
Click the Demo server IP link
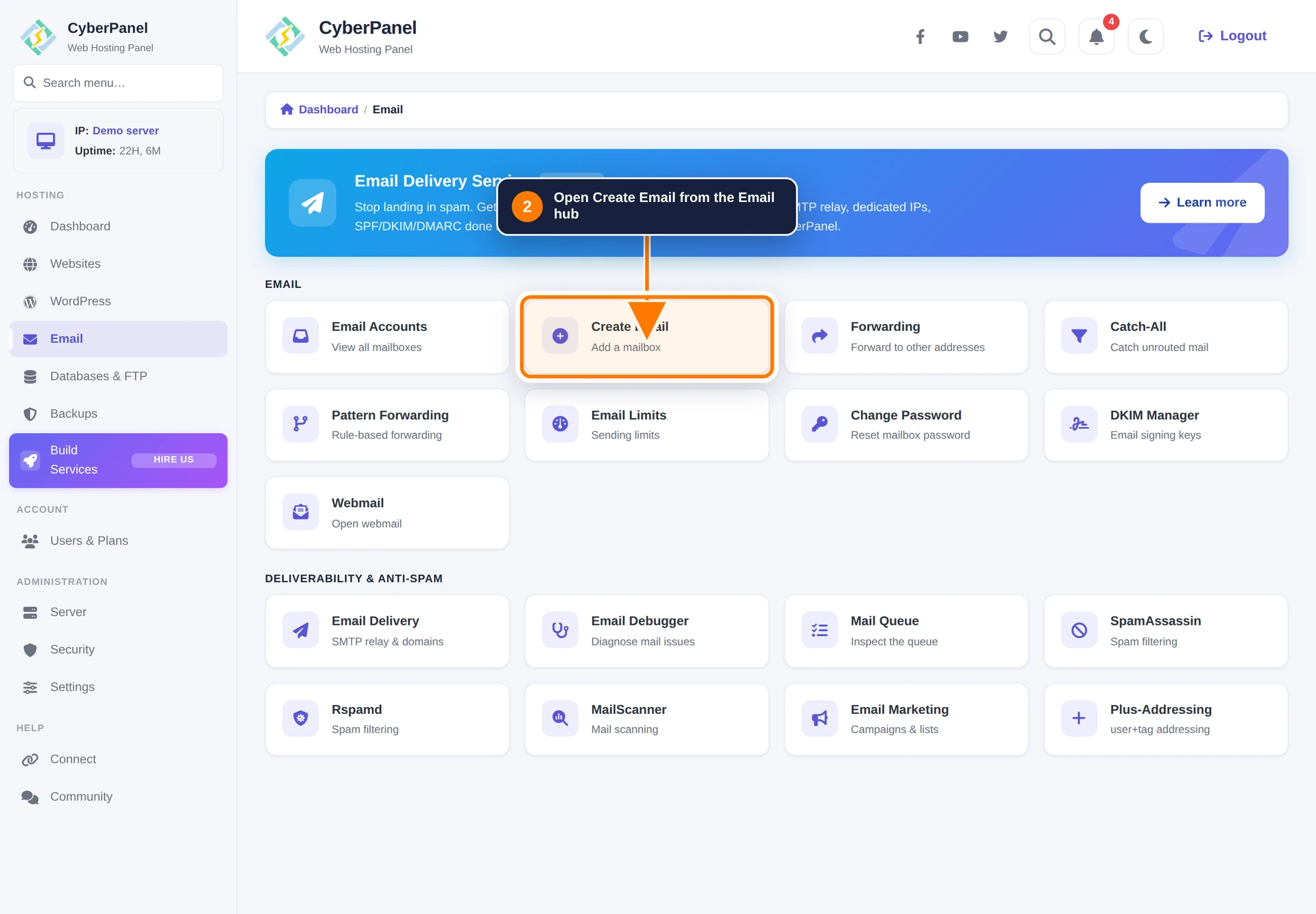[125, 131]
